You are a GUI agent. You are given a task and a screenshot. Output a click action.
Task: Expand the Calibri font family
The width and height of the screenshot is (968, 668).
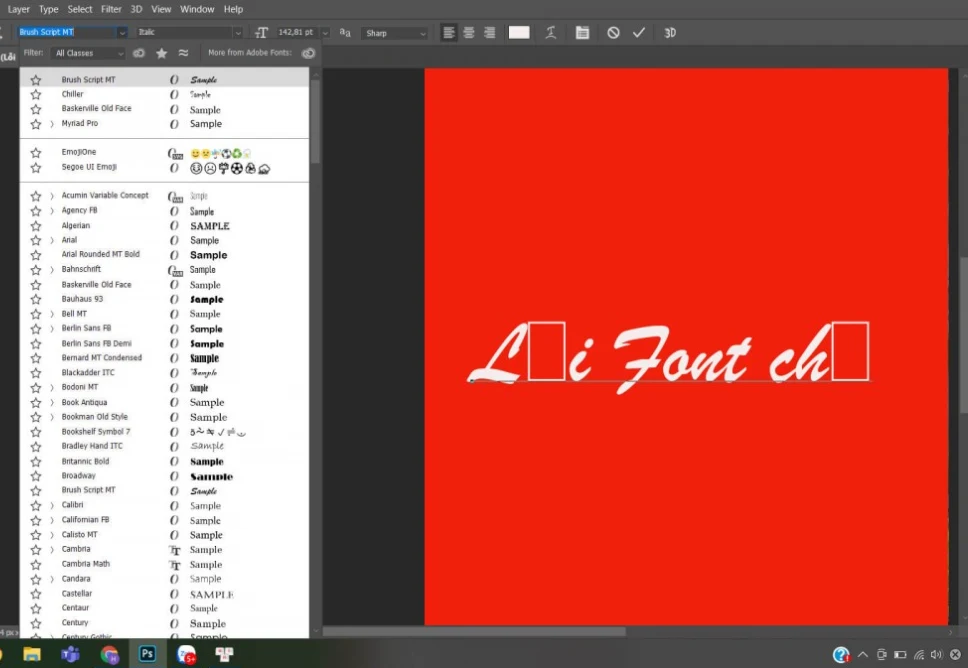(x=52, y=506)
